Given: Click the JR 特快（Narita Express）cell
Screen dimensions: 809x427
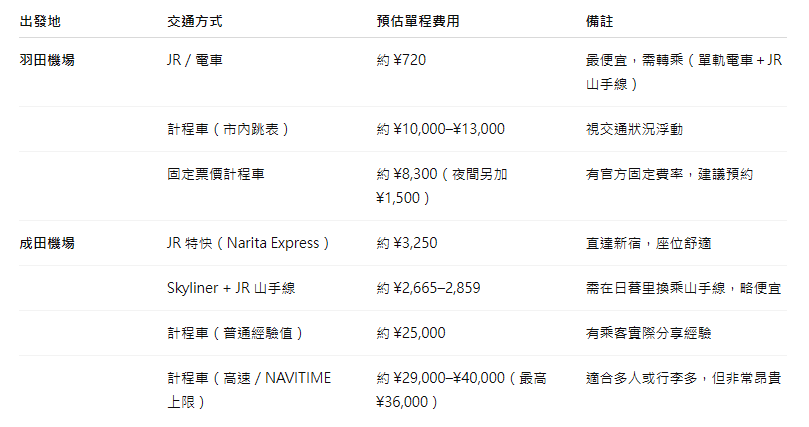Looking at the screenshot, I should [248, 243].
